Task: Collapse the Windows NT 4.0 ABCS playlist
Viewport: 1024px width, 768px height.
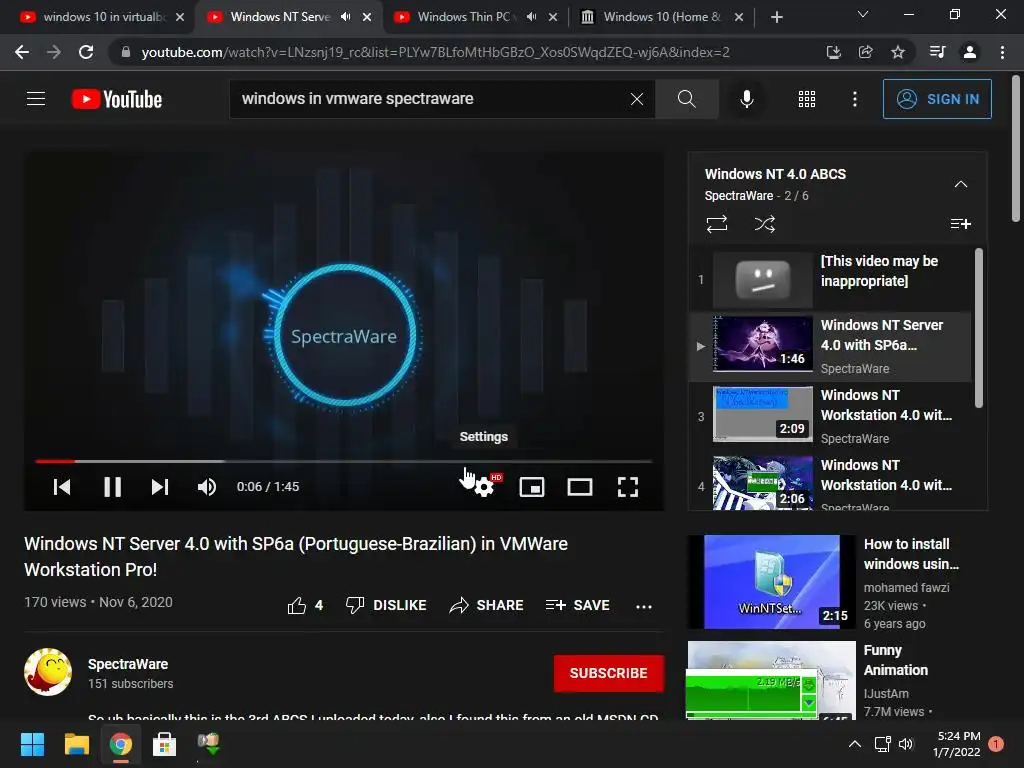Action: [x=961, y=184]
